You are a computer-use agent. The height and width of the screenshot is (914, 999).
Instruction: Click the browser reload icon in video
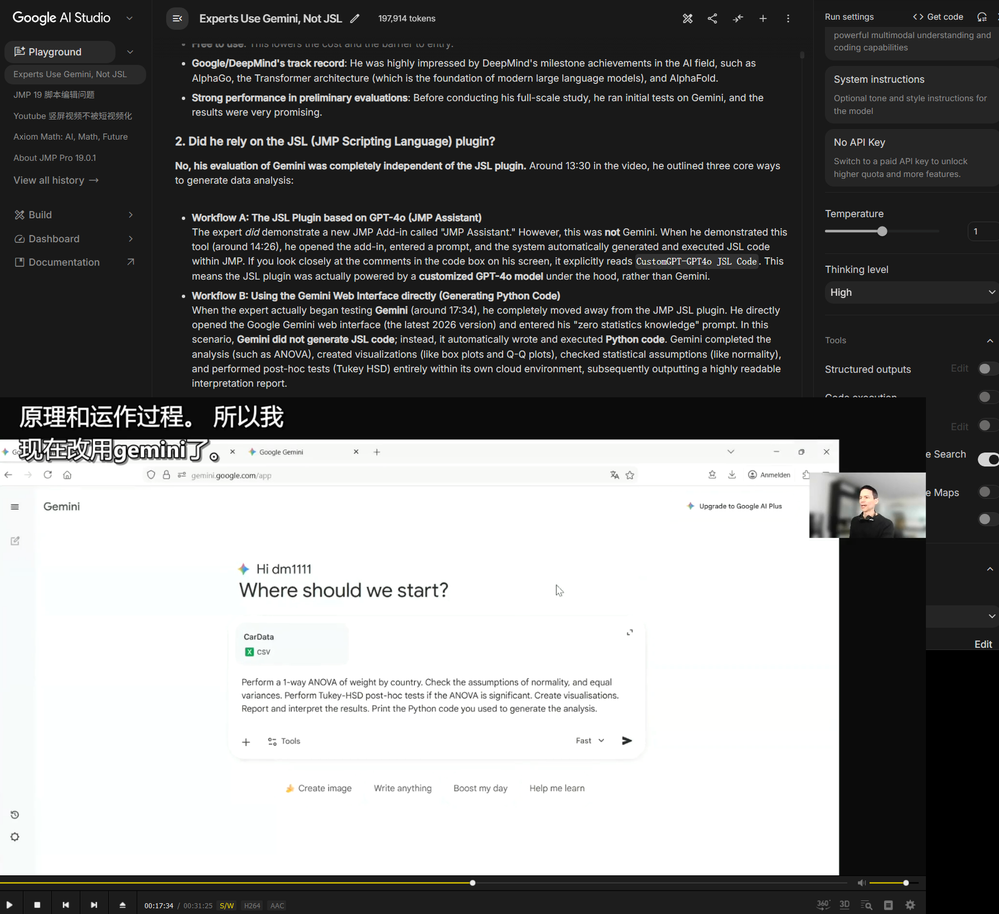point(48,475)
